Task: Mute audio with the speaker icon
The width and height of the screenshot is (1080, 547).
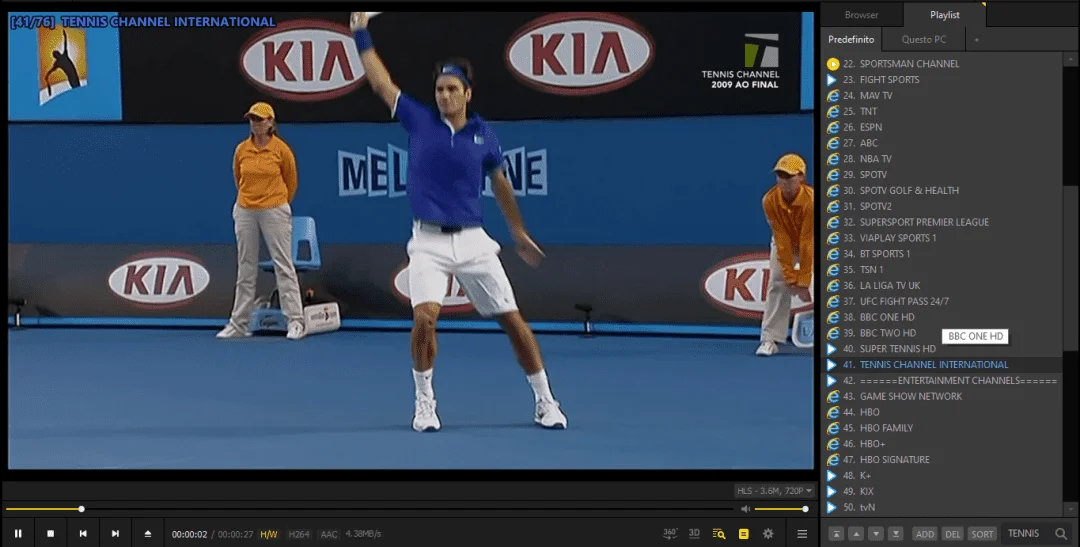Action: 745,509
